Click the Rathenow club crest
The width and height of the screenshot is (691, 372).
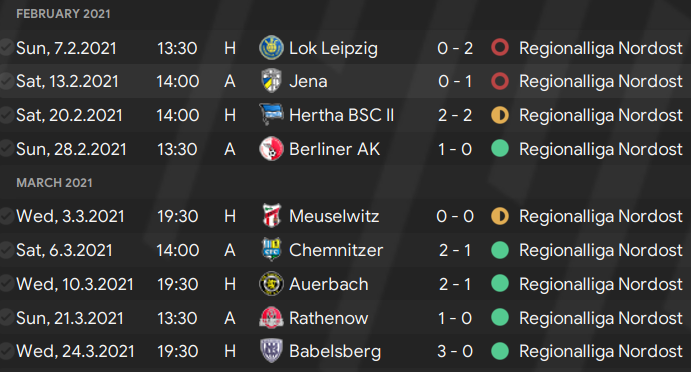271,318
